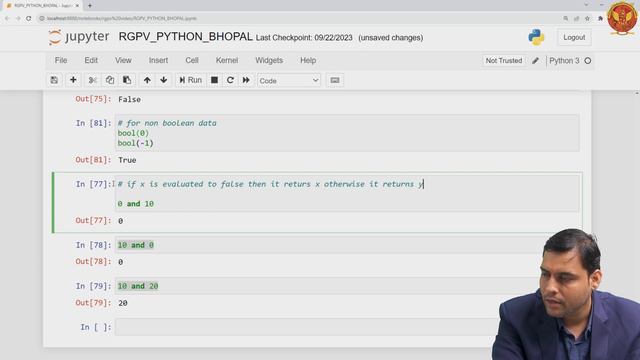Open the File menu
The image size is (640, 360).
click(x=61, y=60)
